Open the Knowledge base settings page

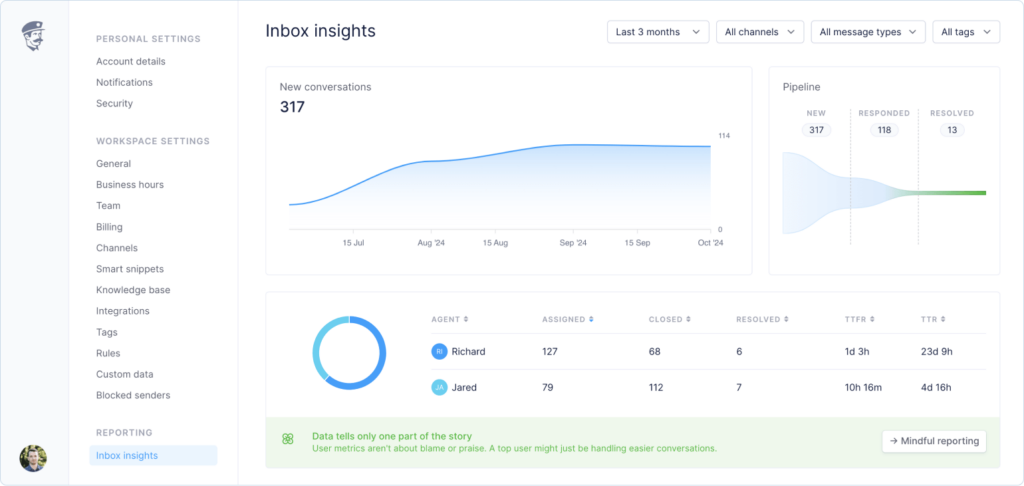tap(133, 290)
